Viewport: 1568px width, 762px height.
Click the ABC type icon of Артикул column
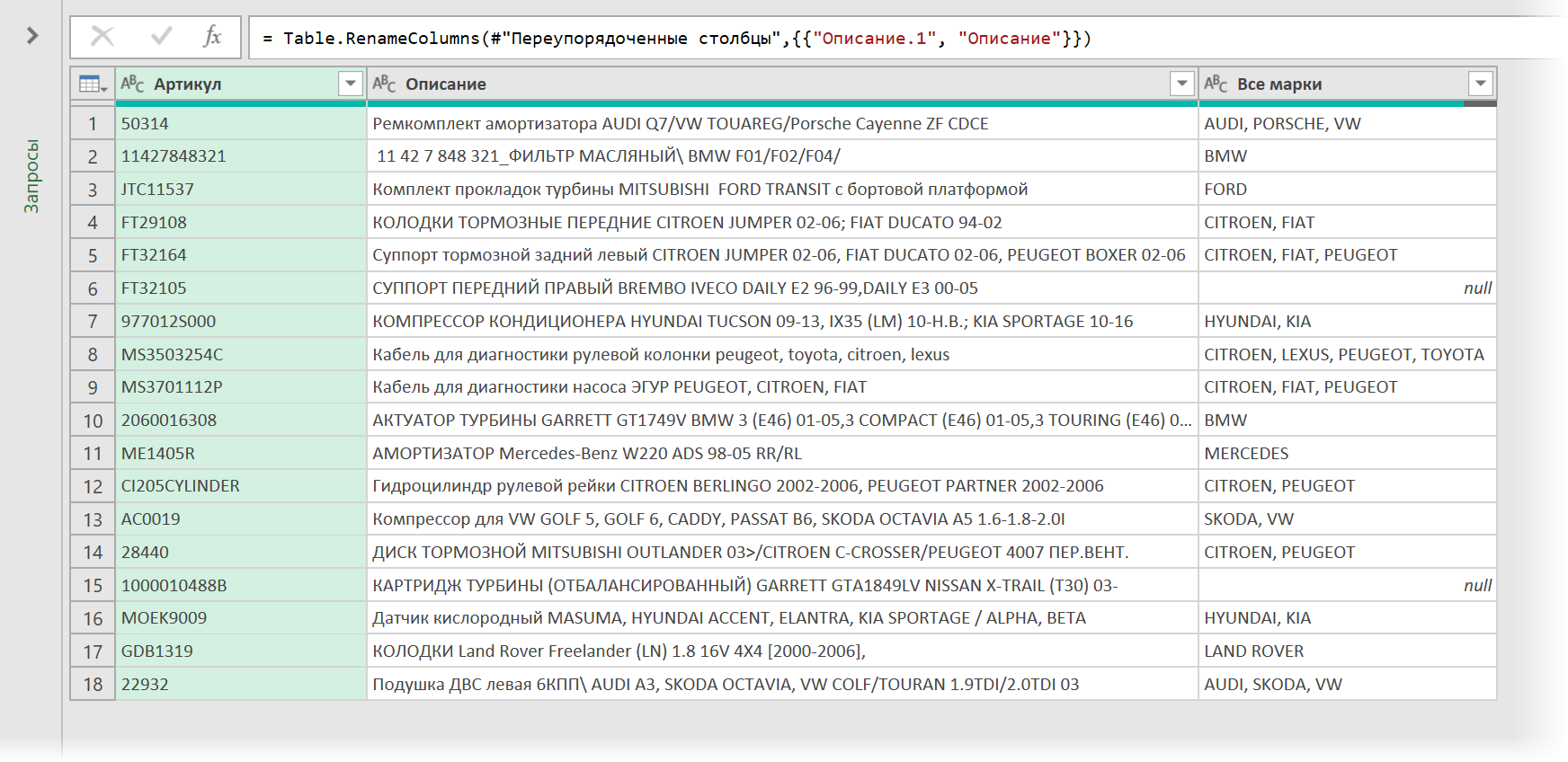coord(132,84)
